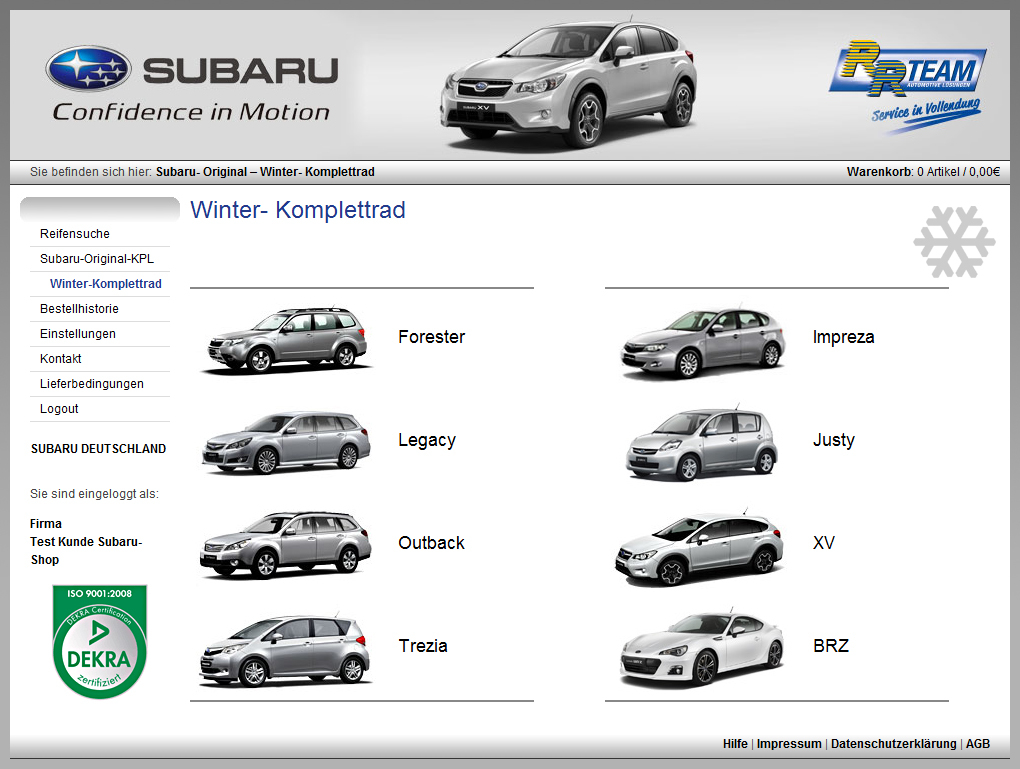
Task: Open the Warenkorb cart summary
Action: (923, 172)
